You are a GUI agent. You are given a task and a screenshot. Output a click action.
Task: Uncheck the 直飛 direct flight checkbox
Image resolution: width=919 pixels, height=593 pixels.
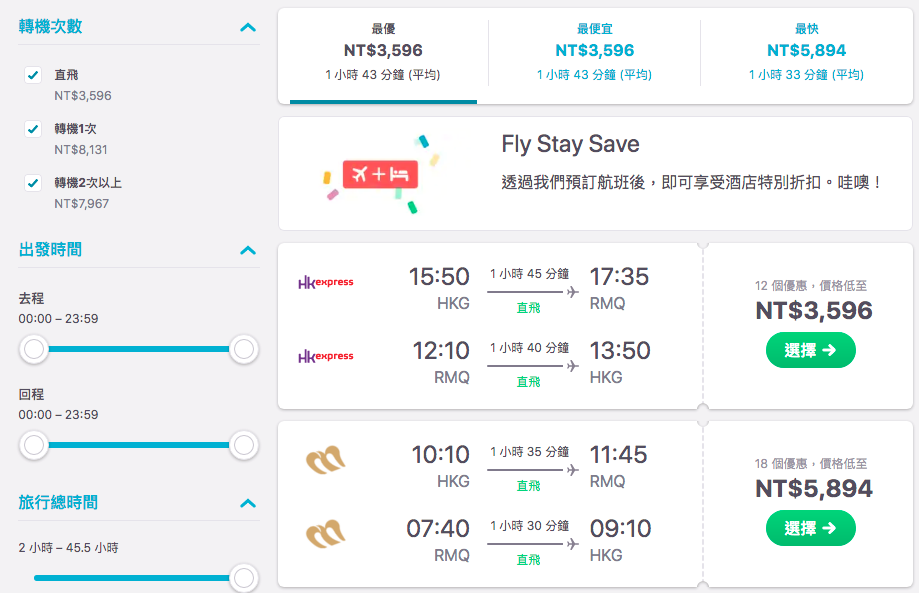(33, 75)
